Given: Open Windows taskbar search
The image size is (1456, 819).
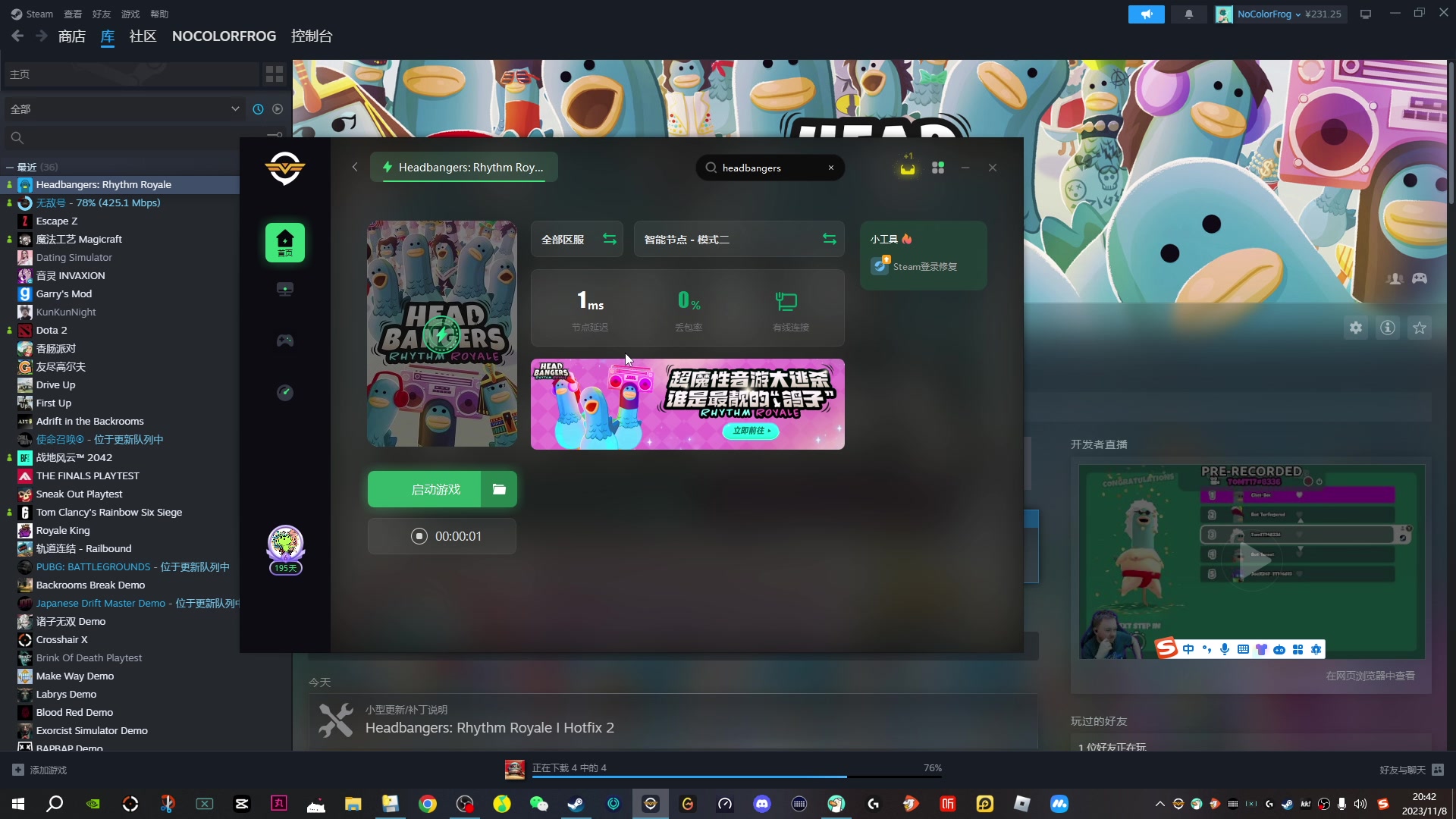Looking at the screenshot, I should (x=55, y=804).
